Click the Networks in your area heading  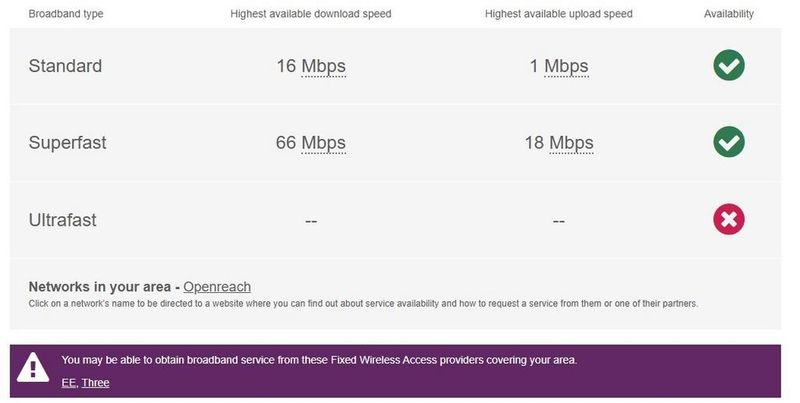pos(103,287)
